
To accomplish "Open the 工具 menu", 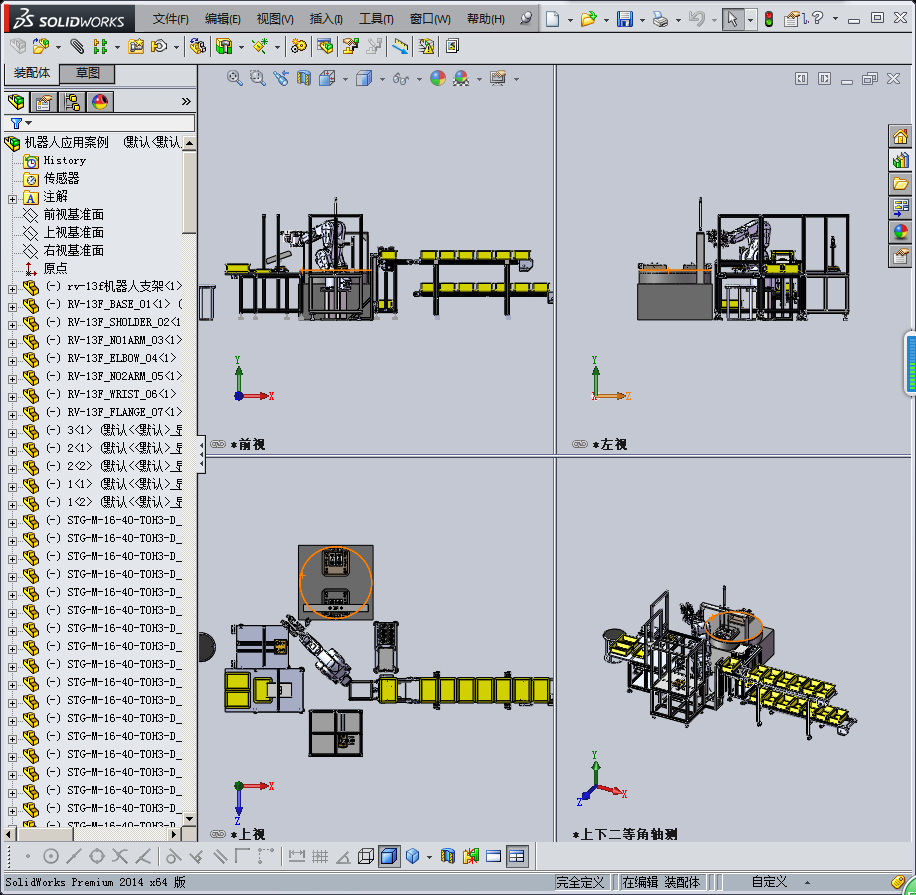I will (x=376, y=19).
